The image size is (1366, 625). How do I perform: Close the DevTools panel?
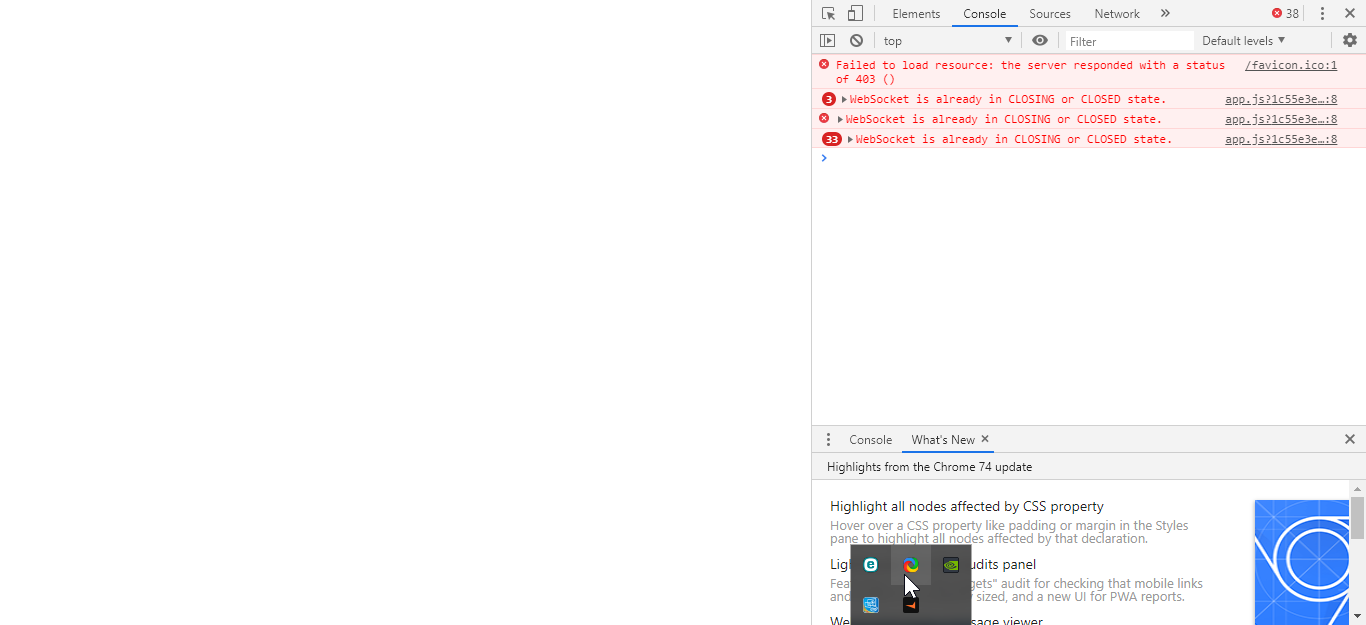(1350, 13)
